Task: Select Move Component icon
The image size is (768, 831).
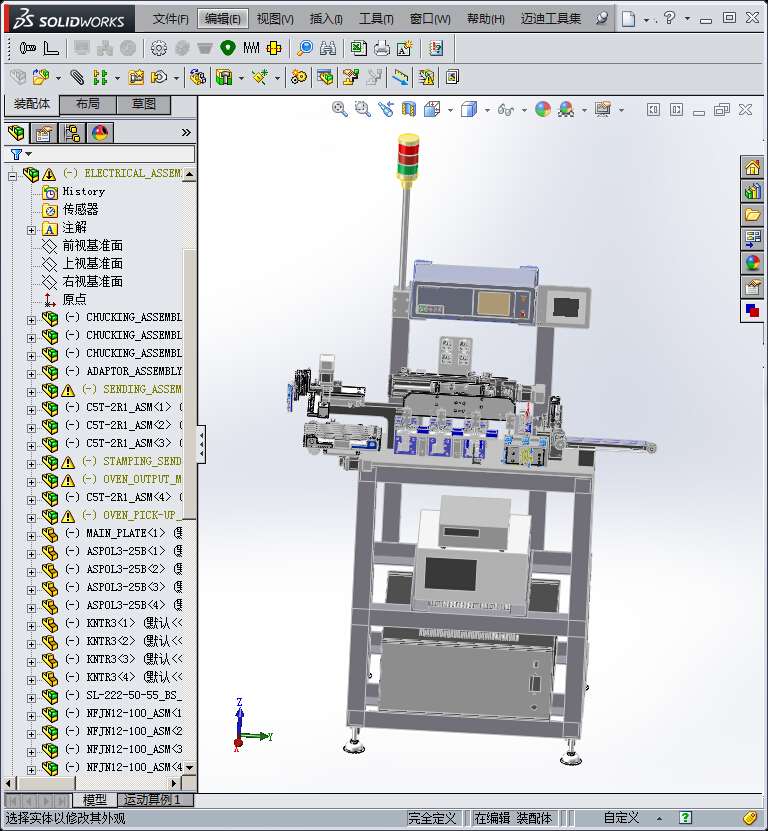Action: point(159,77)
